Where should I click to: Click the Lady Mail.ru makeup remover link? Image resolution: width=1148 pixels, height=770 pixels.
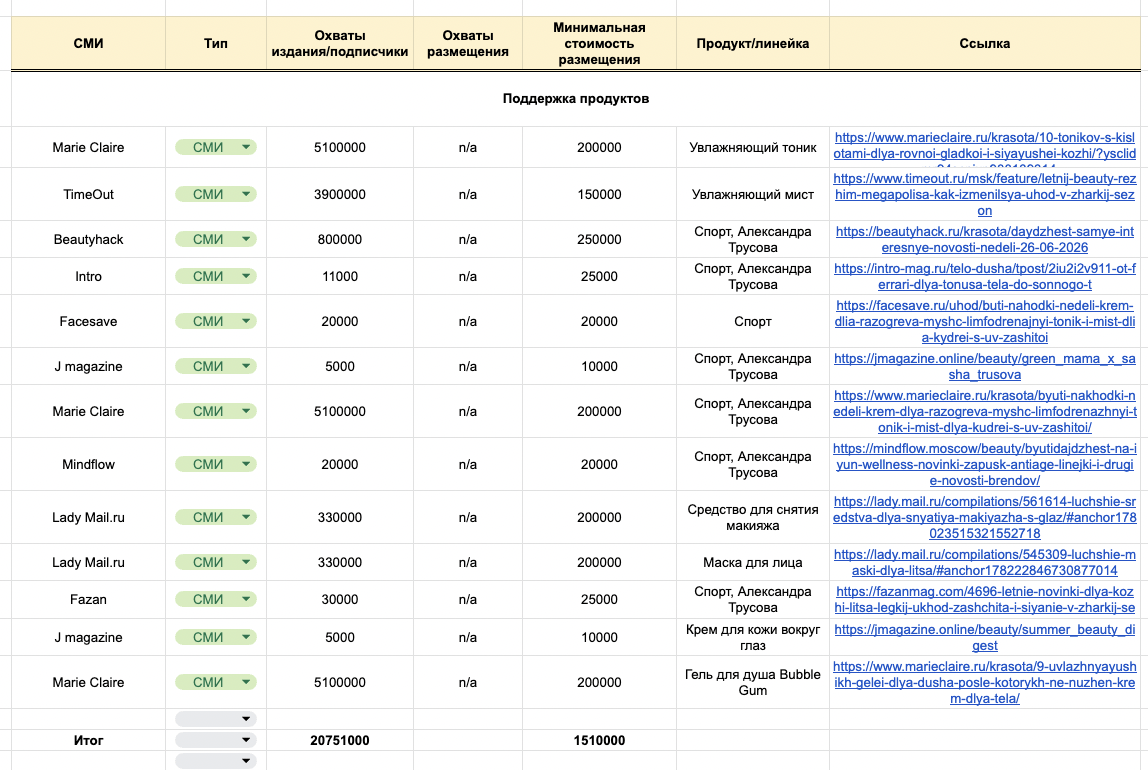click(985, 517)
